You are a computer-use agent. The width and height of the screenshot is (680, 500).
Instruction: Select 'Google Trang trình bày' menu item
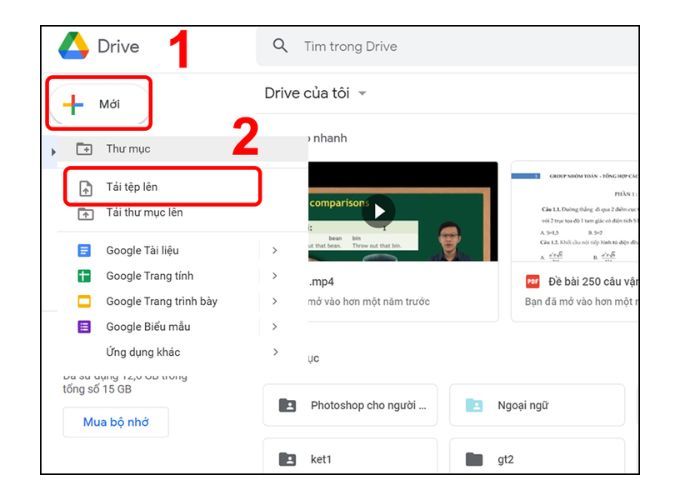182,301
